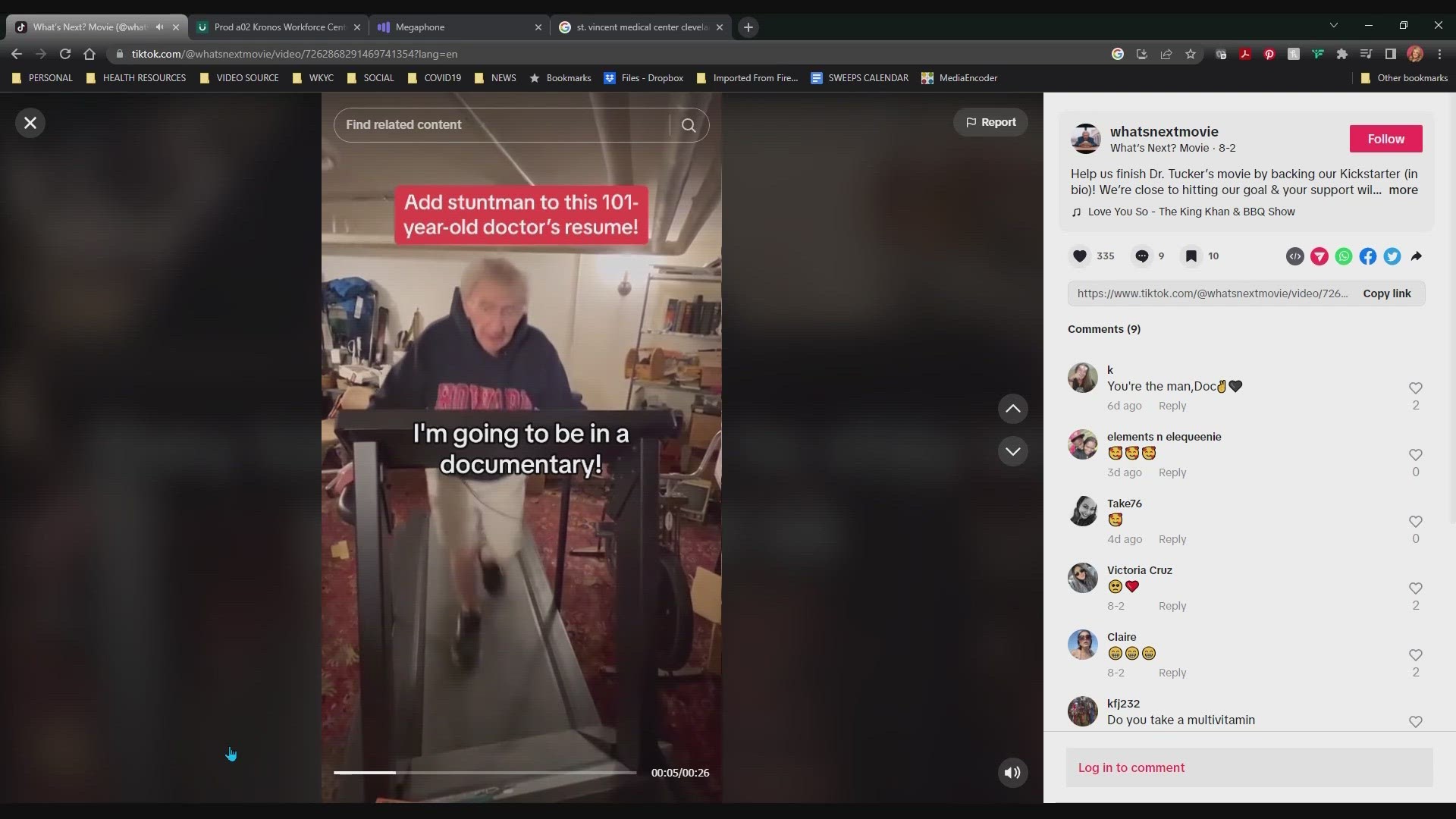Click the comment bubble icon
This screenshot has height=819, width=1456.
(x=1142, y=256)
